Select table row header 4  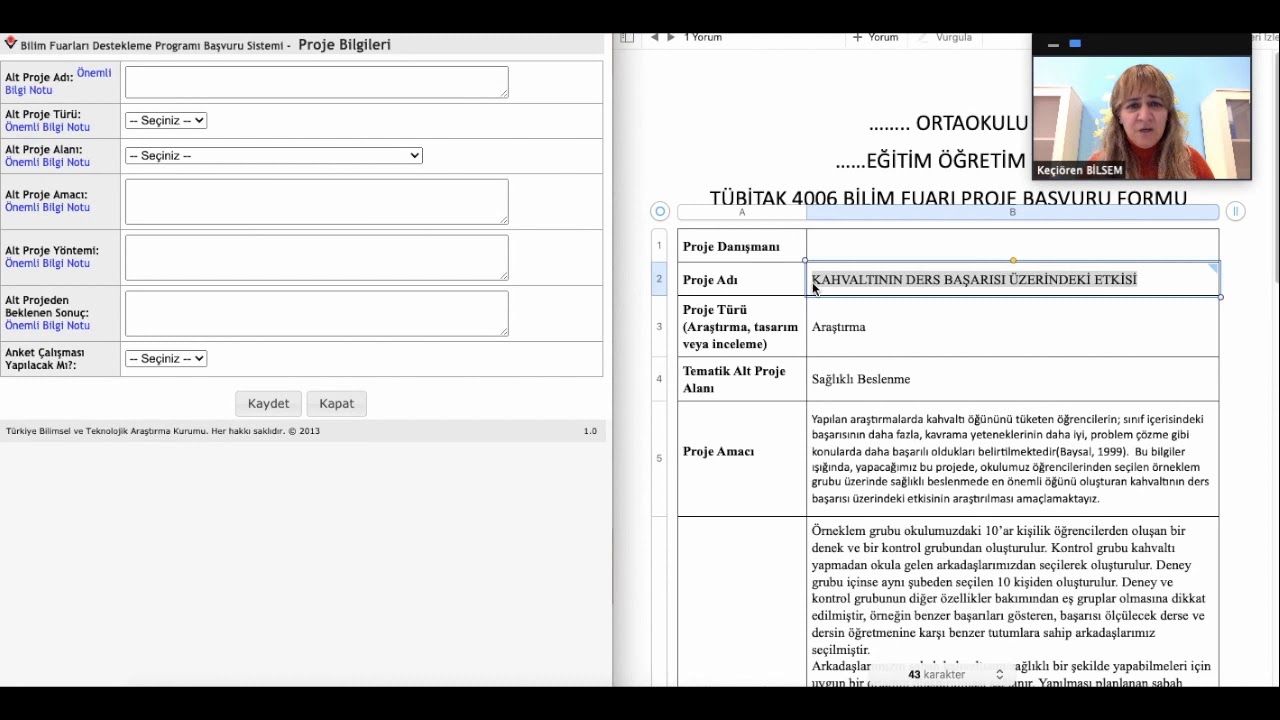(x=659, y=379)
